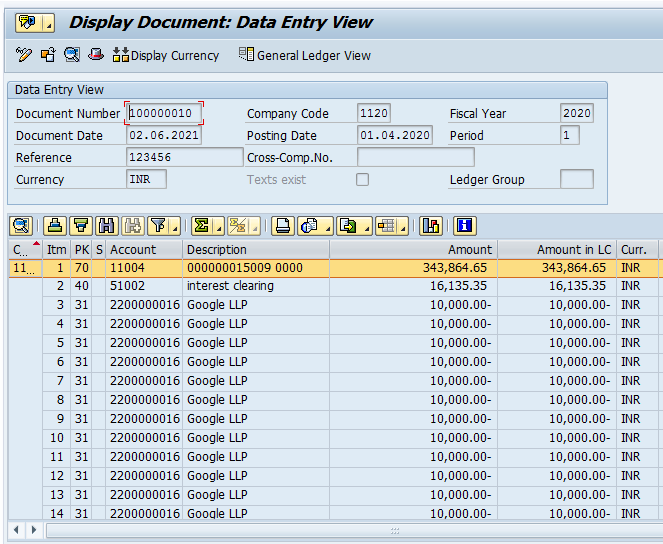Click the Currency field INR
The width and height of the screenshot is (663, 544).
146,179
